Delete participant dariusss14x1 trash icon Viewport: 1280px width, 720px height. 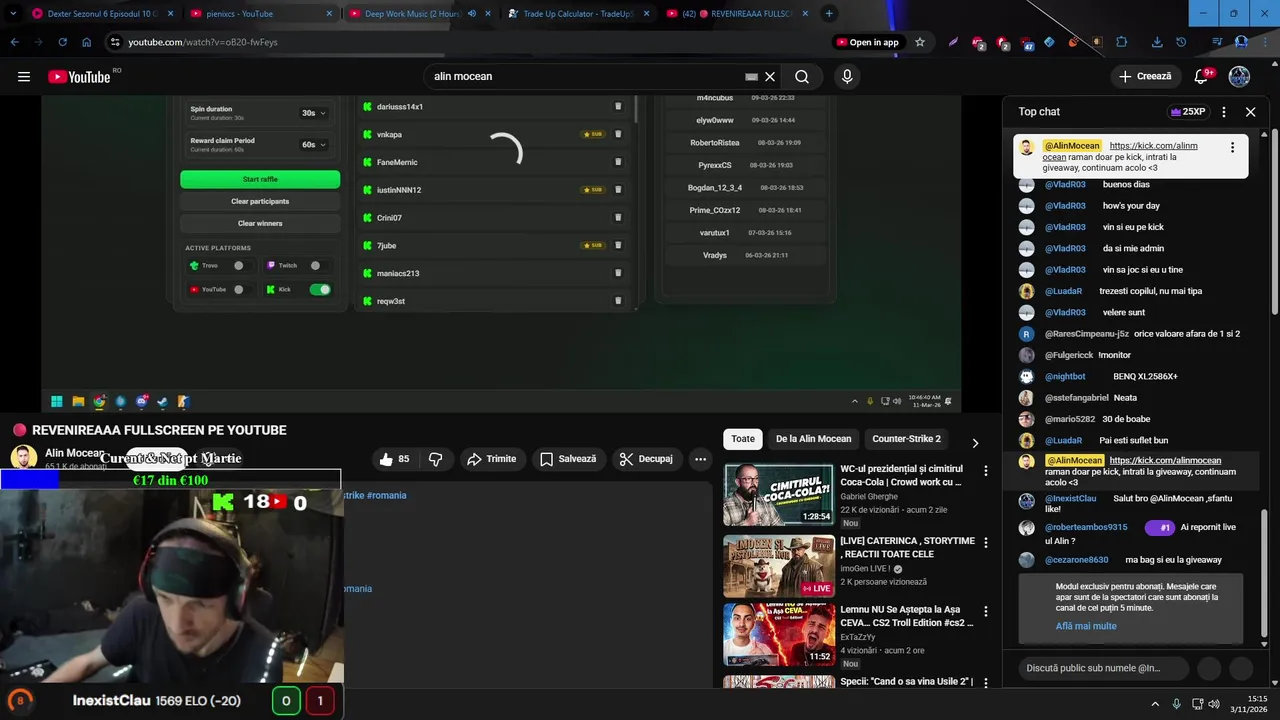618,107
